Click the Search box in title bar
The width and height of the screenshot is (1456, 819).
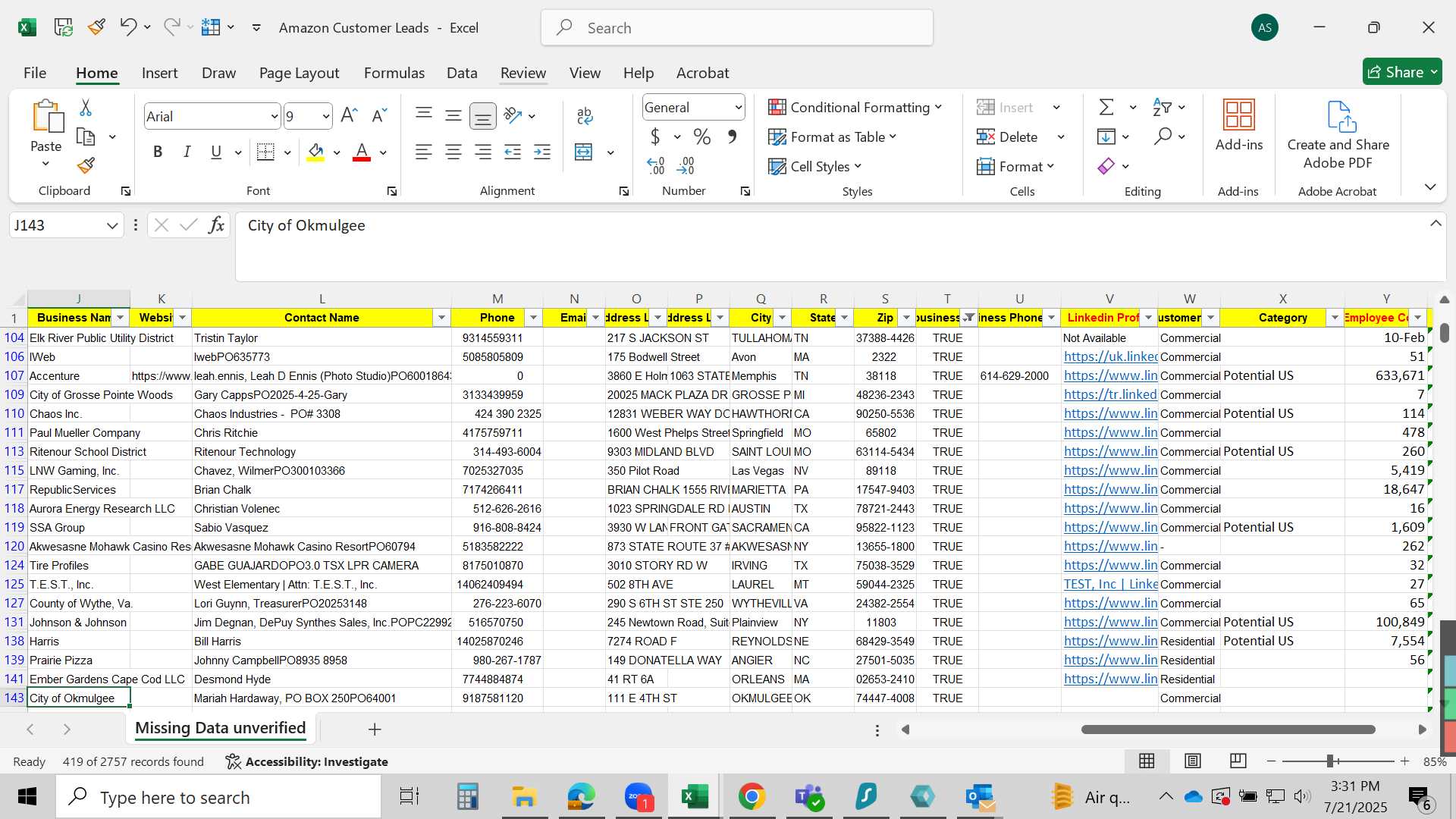[x=737, y=28]
